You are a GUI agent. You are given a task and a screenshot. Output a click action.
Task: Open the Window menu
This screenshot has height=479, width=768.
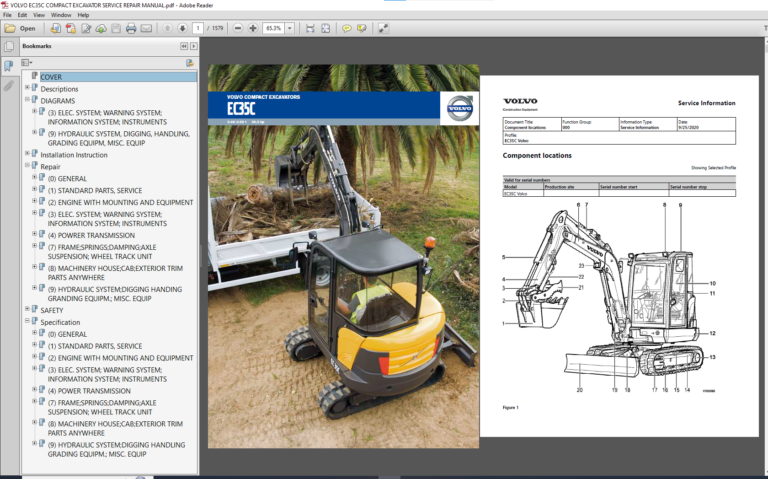point(61,16)
